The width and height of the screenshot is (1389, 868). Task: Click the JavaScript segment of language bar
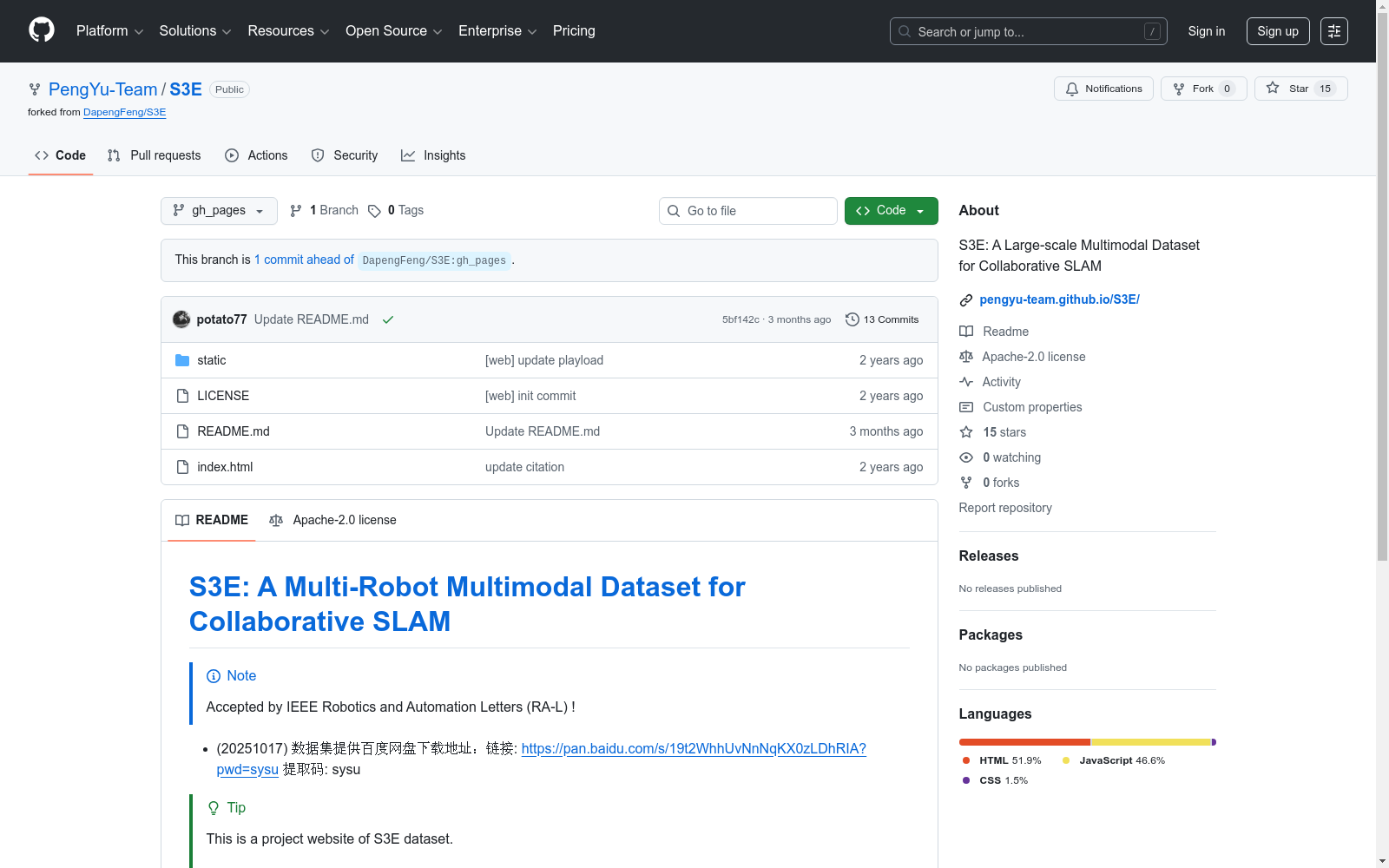click(1150, 742)
